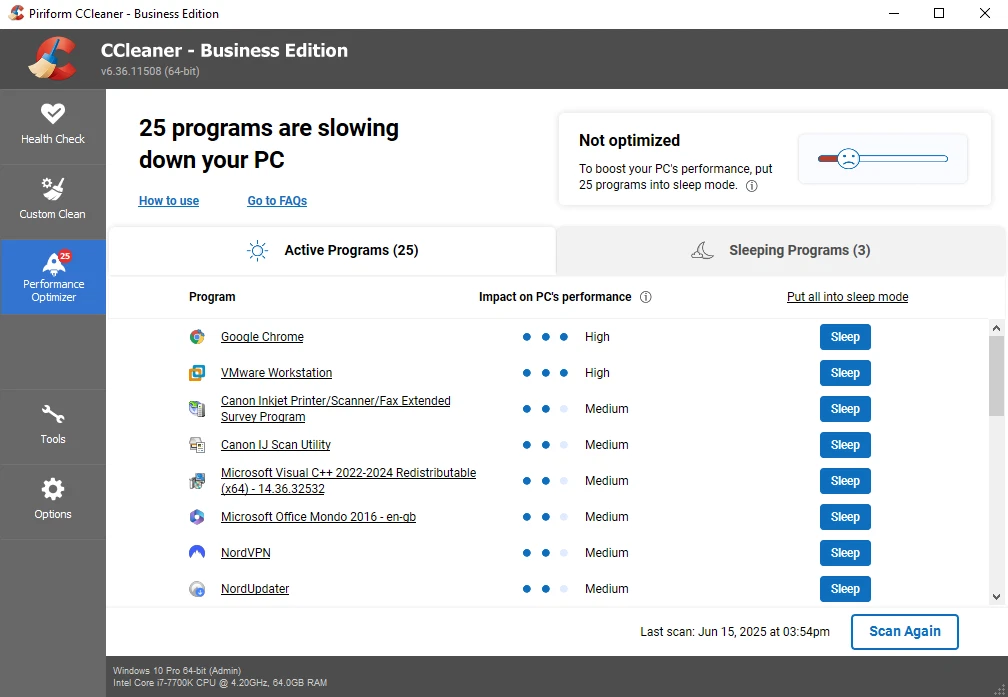The height and width of the screenshot is (697, 1008).
Task: Click Put all into sleep mode
Action: [847, 297]
